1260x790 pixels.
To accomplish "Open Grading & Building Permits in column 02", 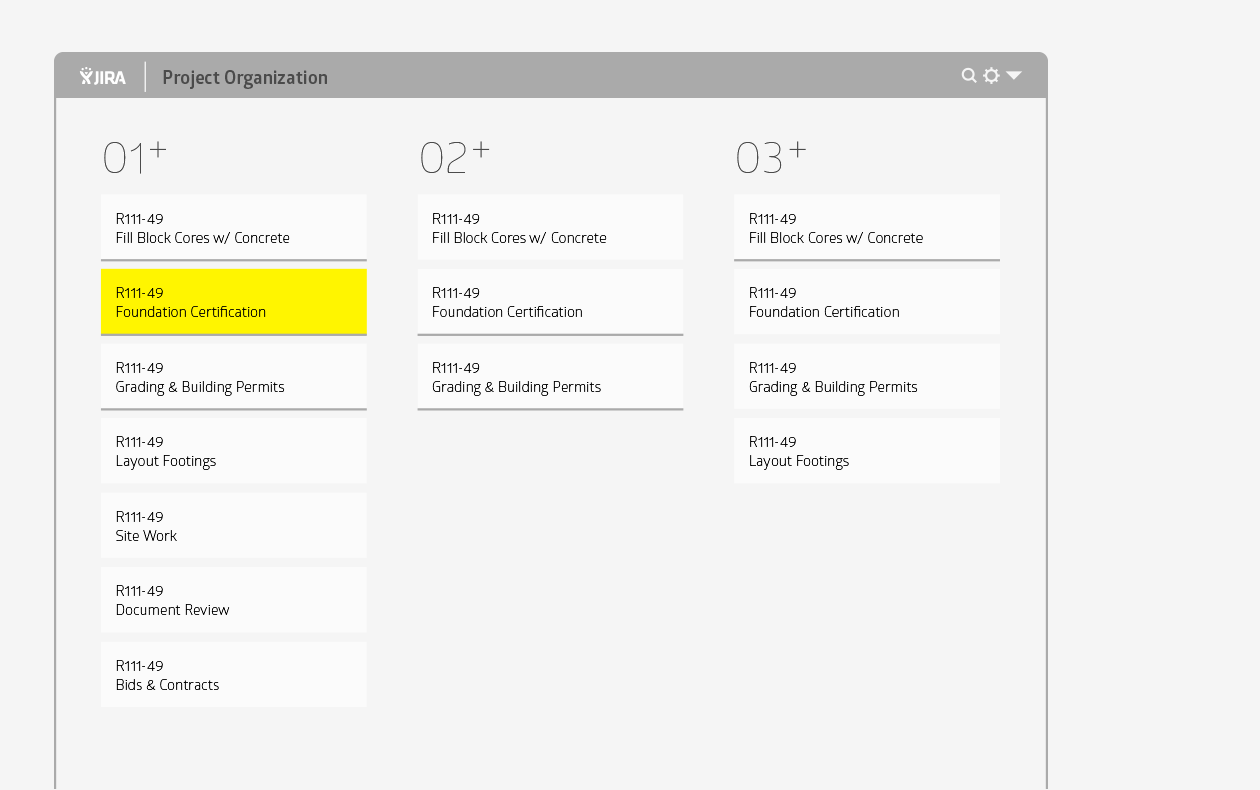I will pyautogui.click(x=550, y=377).
